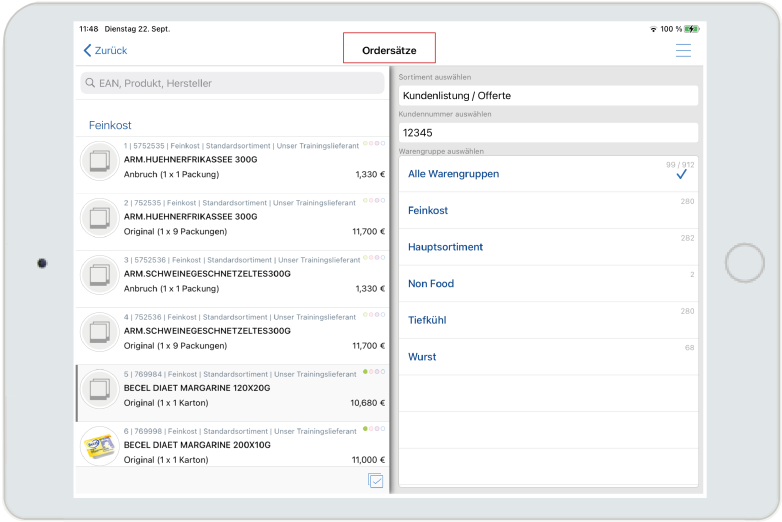Open the Kundennummer field showing 12345
This screenshot has height=522, width=782.
(x=548, y=132)
